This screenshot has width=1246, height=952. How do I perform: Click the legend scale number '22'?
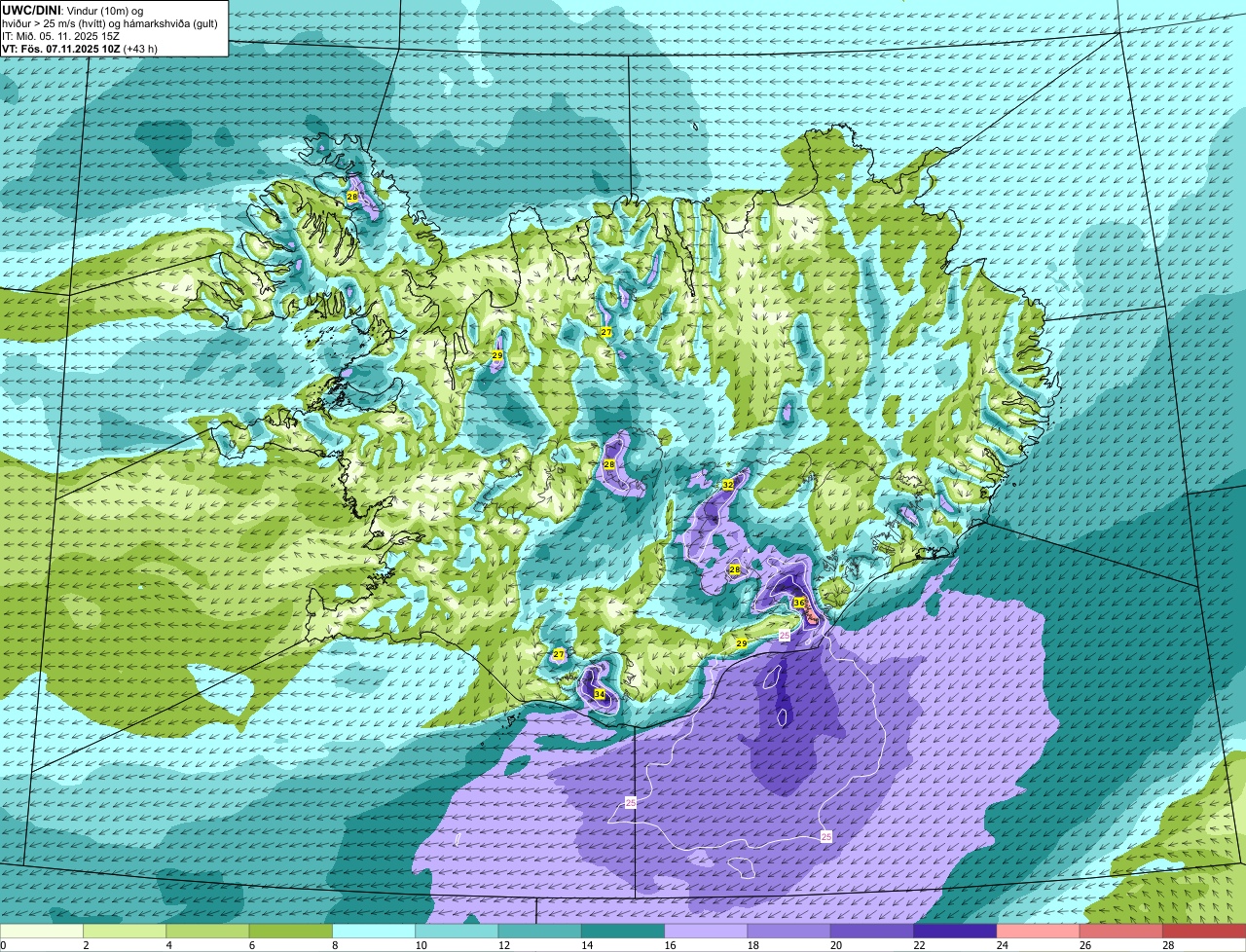[919, 945]
